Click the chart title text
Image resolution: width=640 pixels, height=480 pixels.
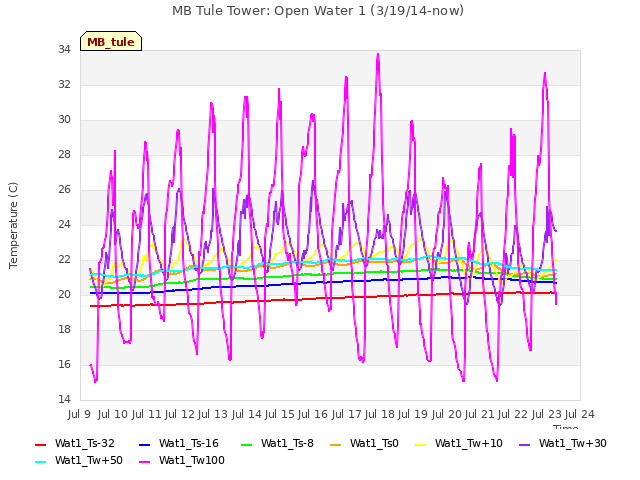coord(318,11)
